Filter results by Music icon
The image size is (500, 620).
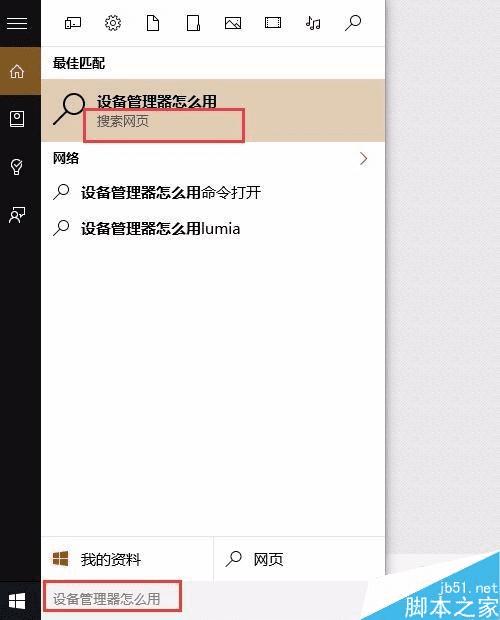coord(313,23)
